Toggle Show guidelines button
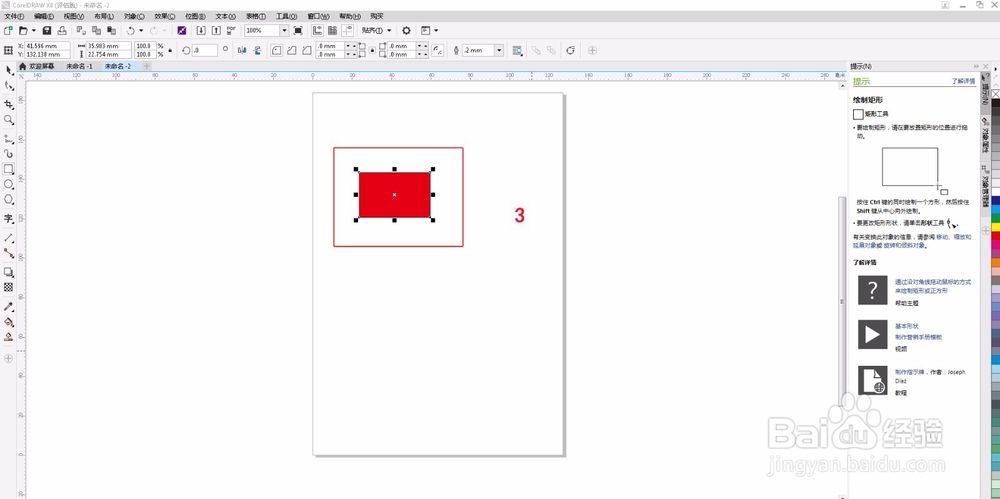The height and width of the screenshot is (499, 1000). 348,30
